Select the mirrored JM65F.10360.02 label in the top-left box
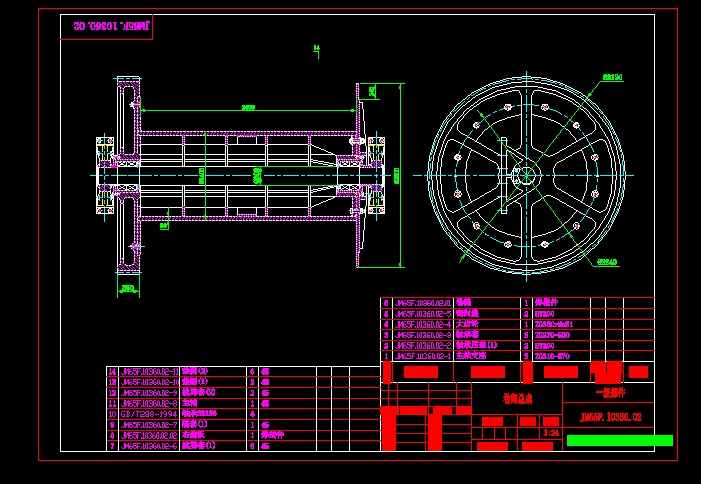This screenshot has width=701, height=484. [112, 26]
